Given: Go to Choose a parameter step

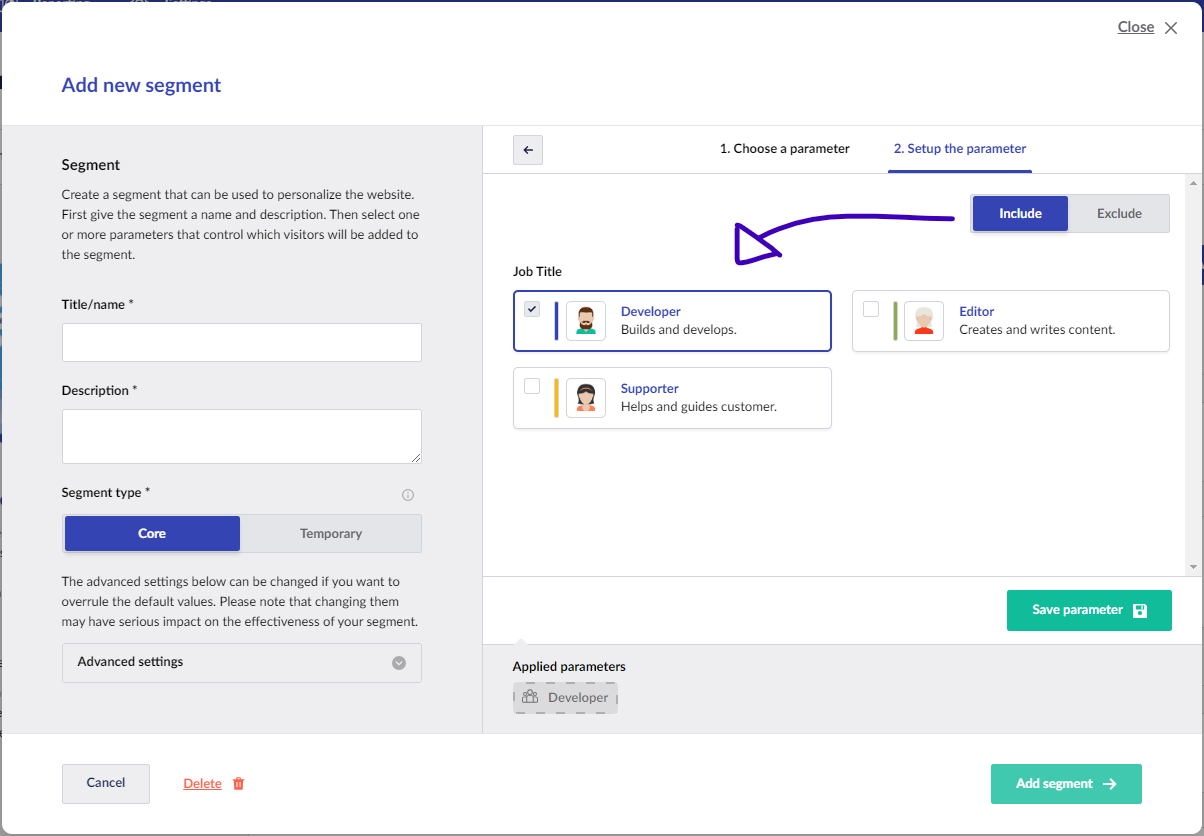Looking at the screenshot, I should click(x=784, y=149).
